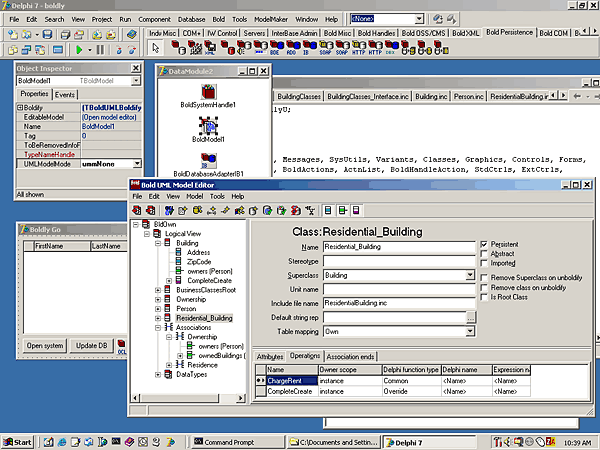Click the purple filter icon in Model Editor toolbar

356,210
